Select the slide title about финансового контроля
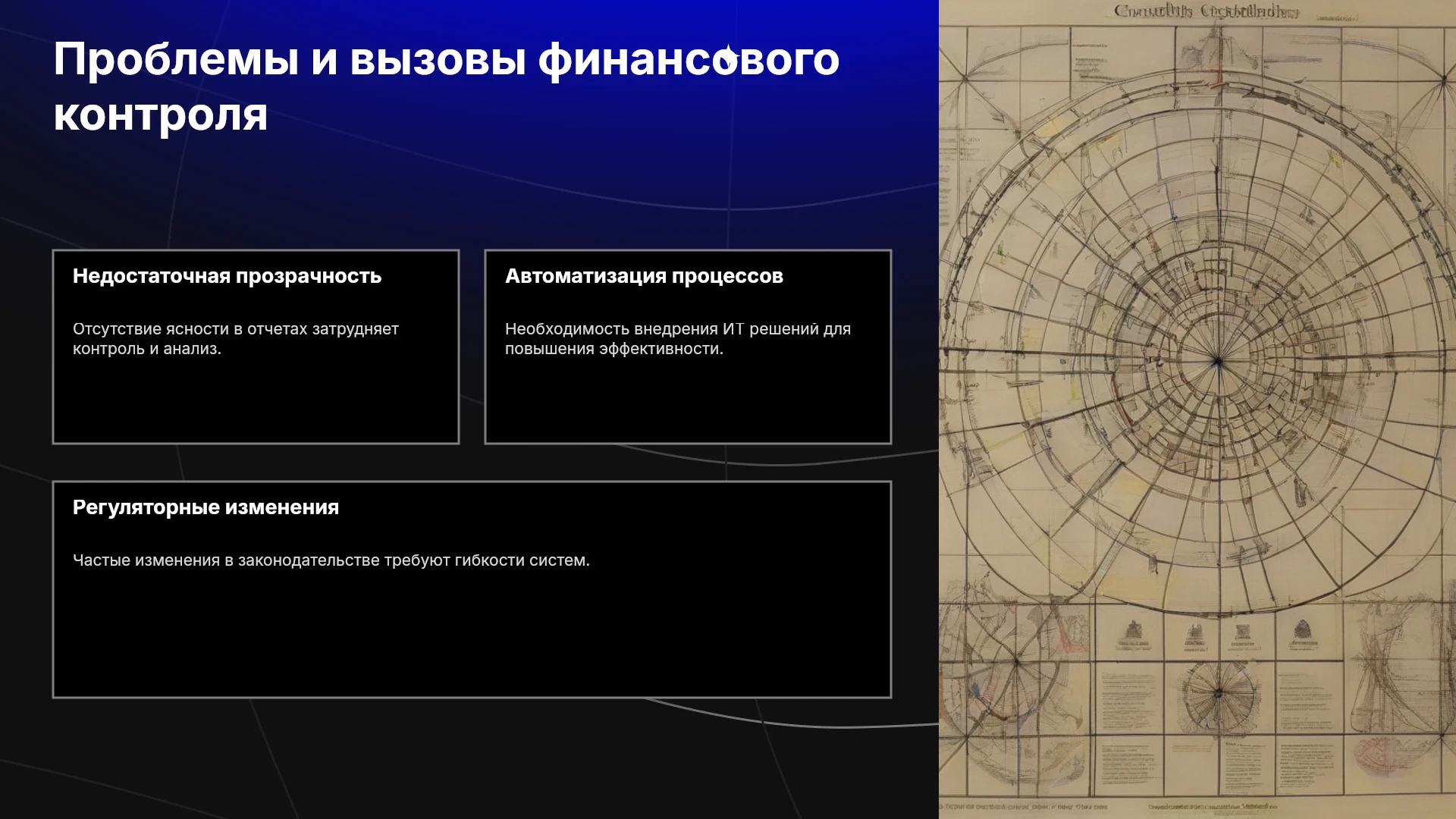The height and width of the screenshot is (819, 1456). (x=446, y=86)
